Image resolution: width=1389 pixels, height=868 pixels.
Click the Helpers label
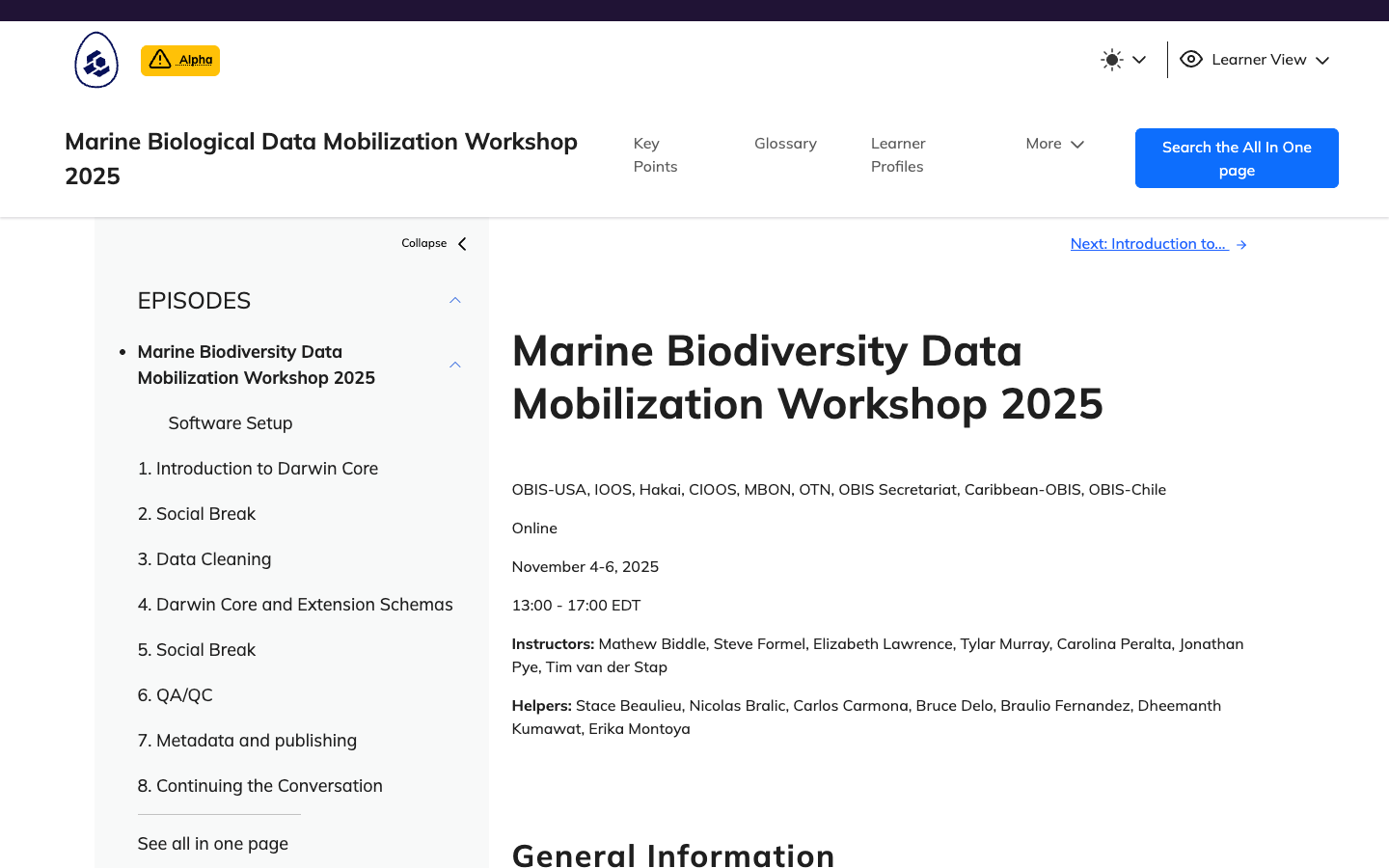point(542,706)
